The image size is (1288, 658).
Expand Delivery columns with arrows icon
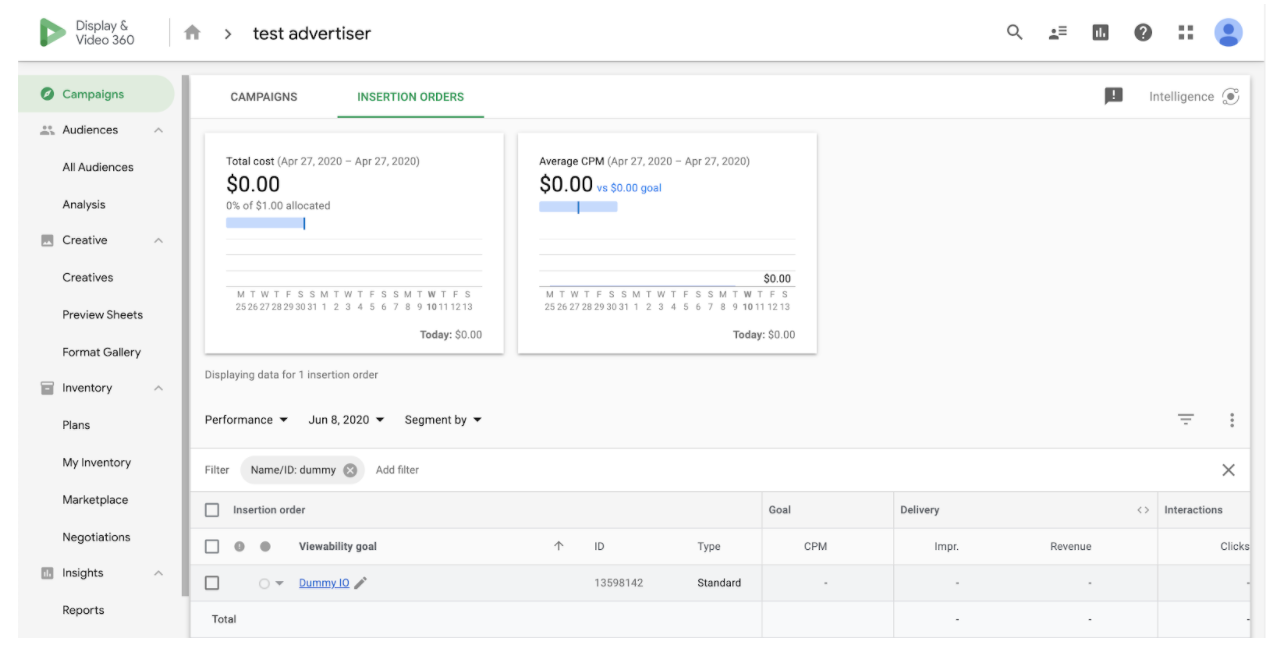point(1143,510)
